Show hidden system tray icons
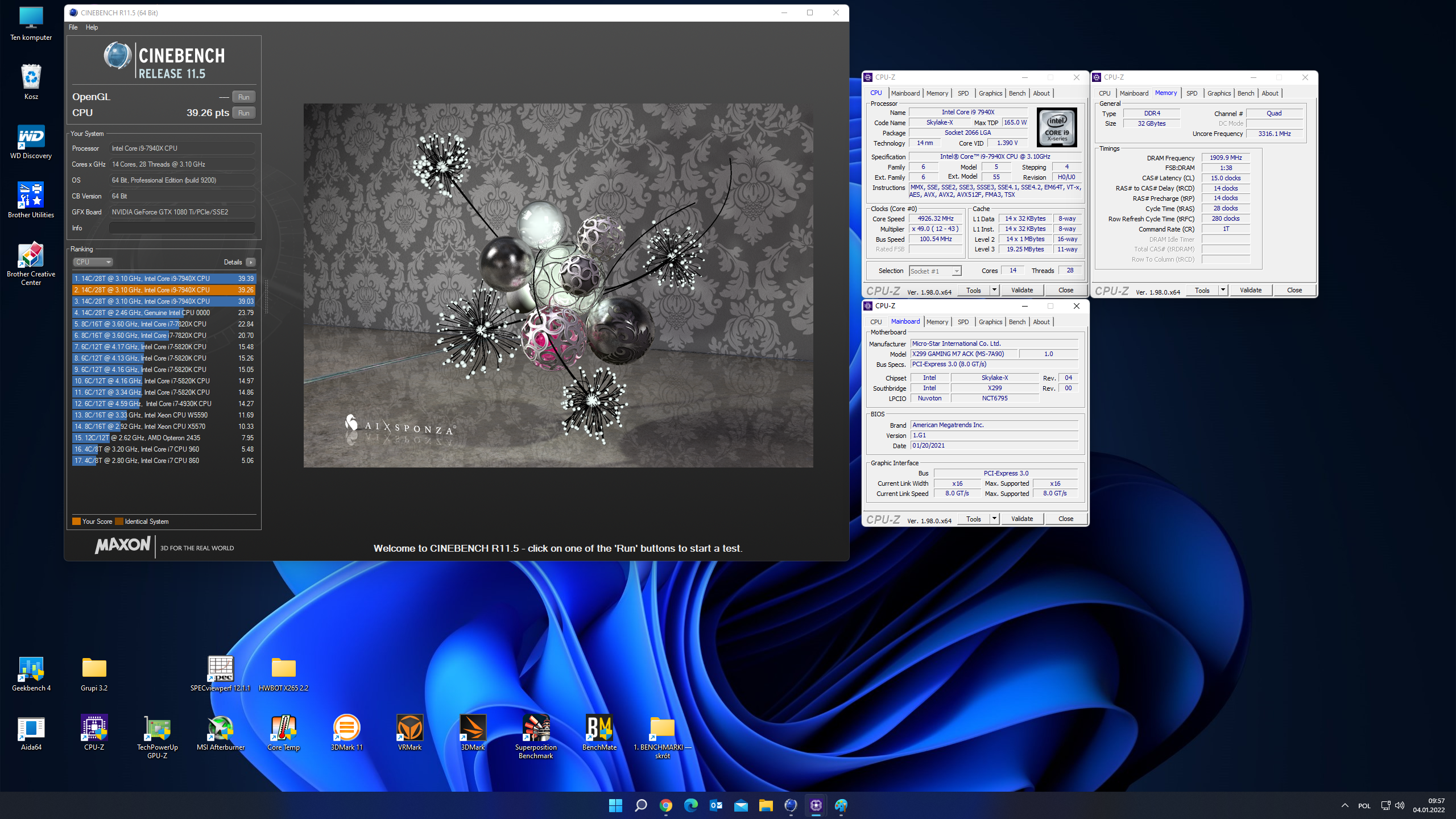The image size is (1456, 819). 1345,805
